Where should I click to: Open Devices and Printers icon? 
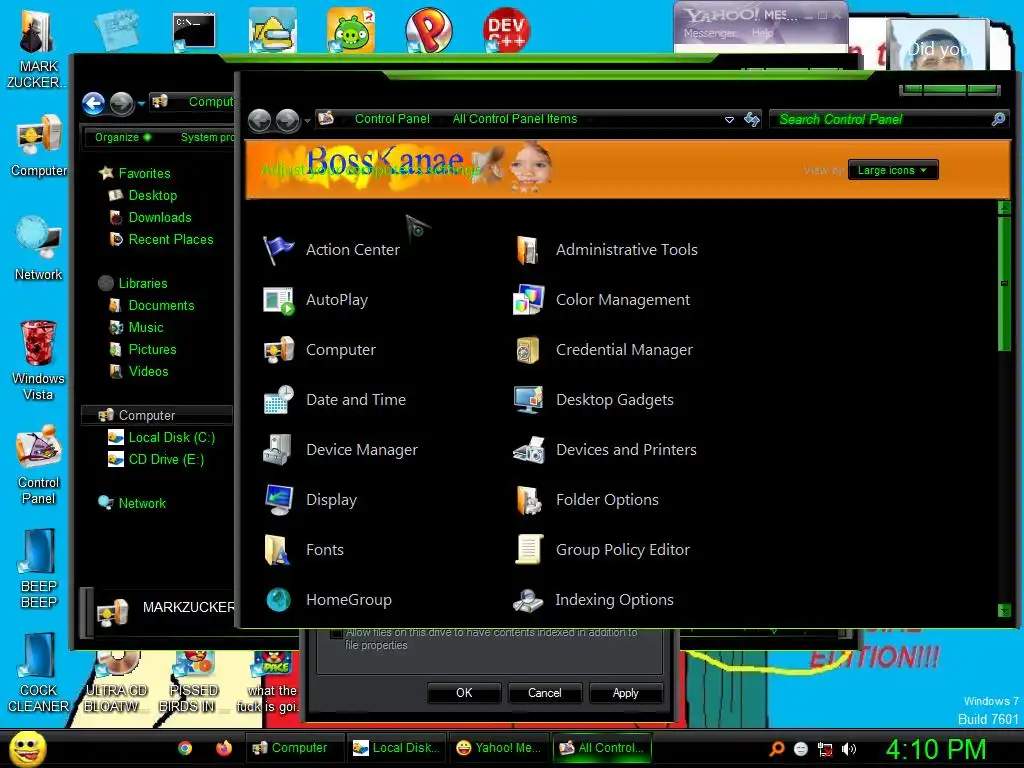pos(528,450)
